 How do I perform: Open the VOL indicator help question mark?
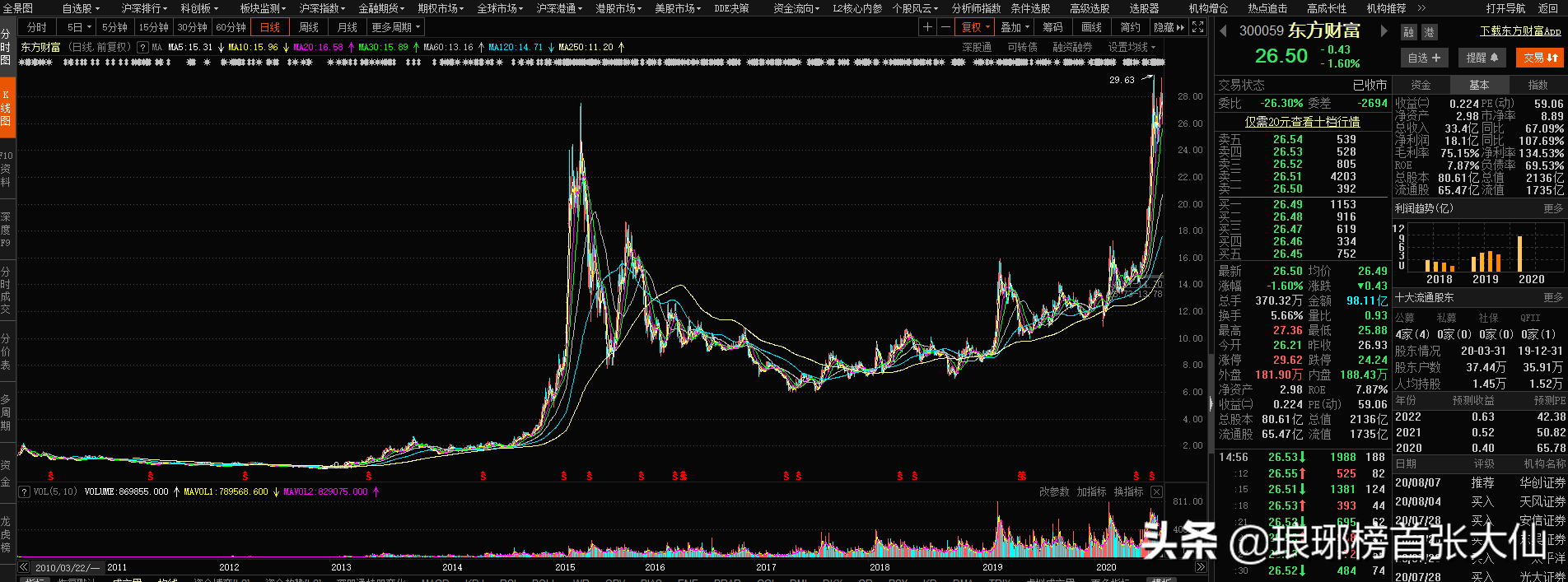pyautogui.click(x=25, y=492)
